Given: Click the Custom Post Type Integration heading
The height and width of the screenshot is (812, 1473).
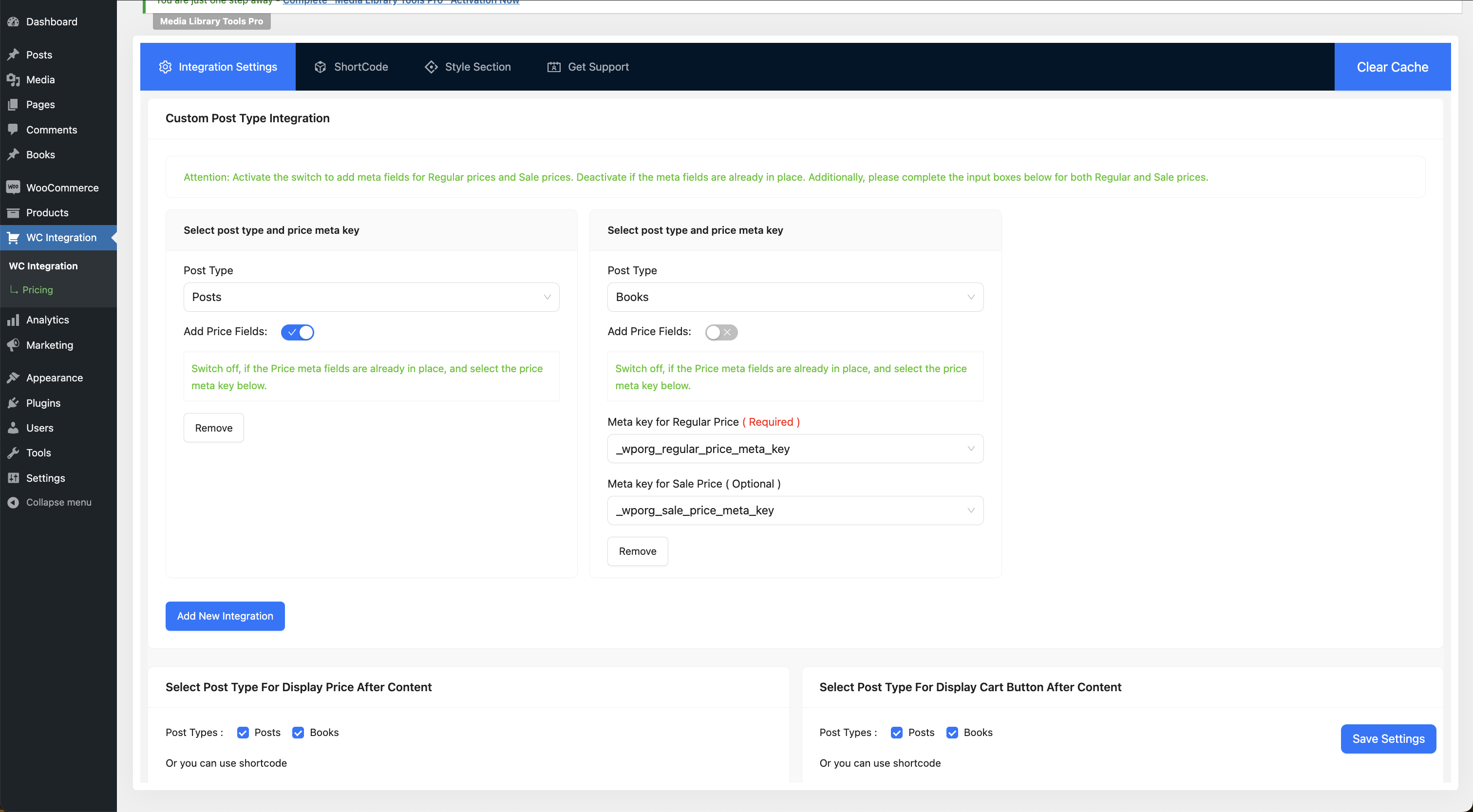Looking at the screenshot, I should (x=247, y=118).
